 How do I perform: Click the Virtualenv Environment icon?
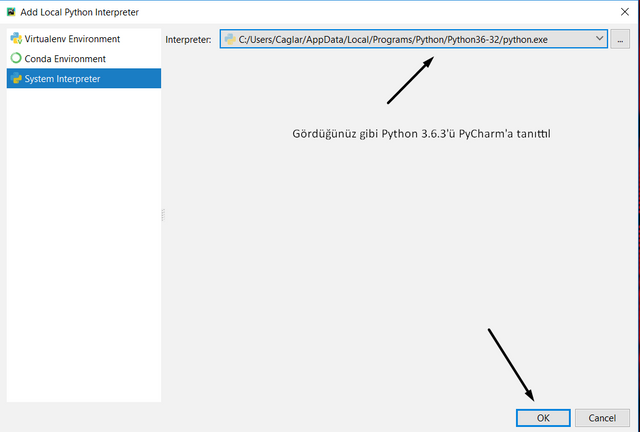coord(15,39)
